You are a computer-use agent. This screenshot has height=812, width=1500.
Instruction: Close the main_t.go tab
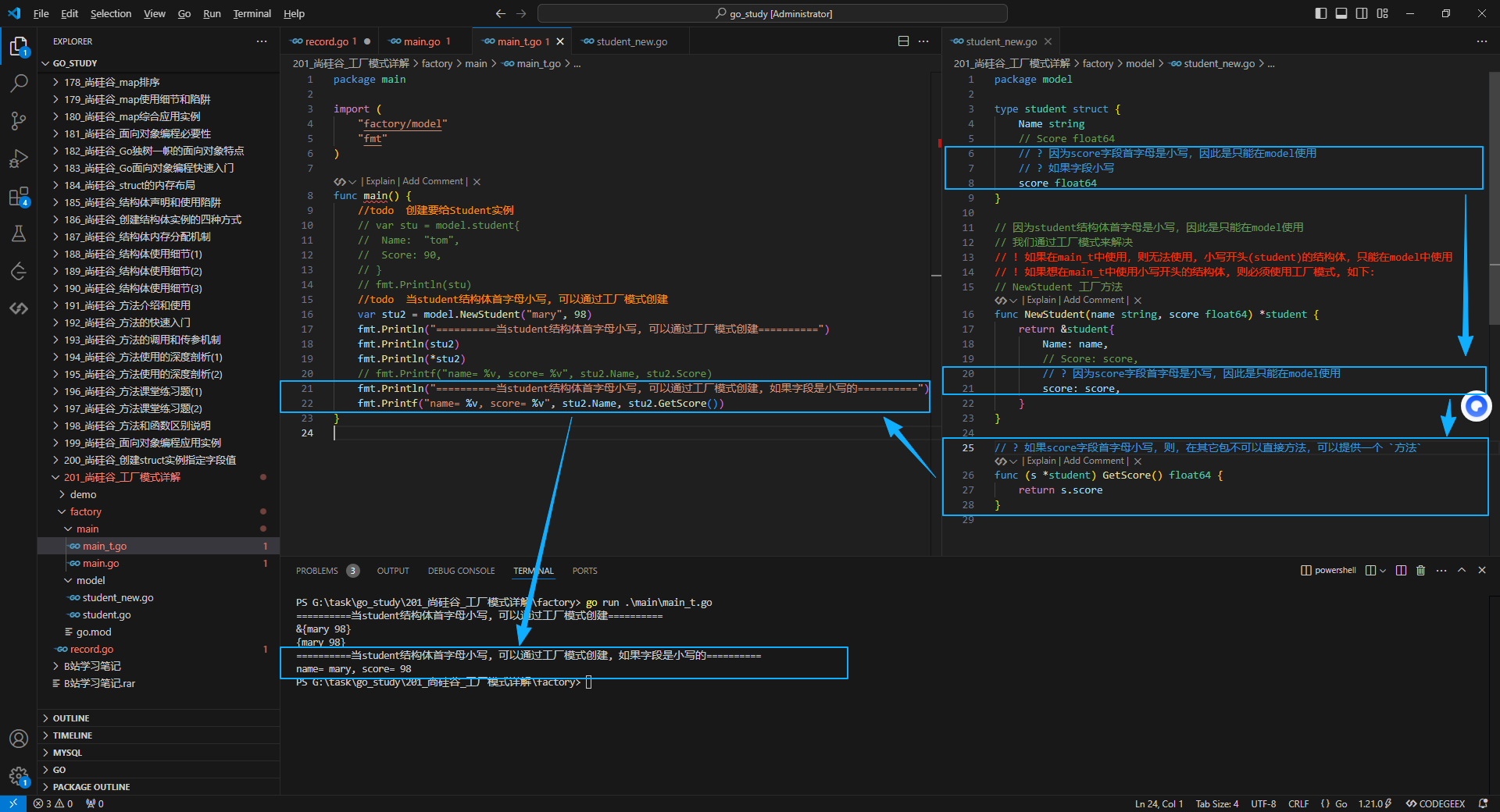560,41
